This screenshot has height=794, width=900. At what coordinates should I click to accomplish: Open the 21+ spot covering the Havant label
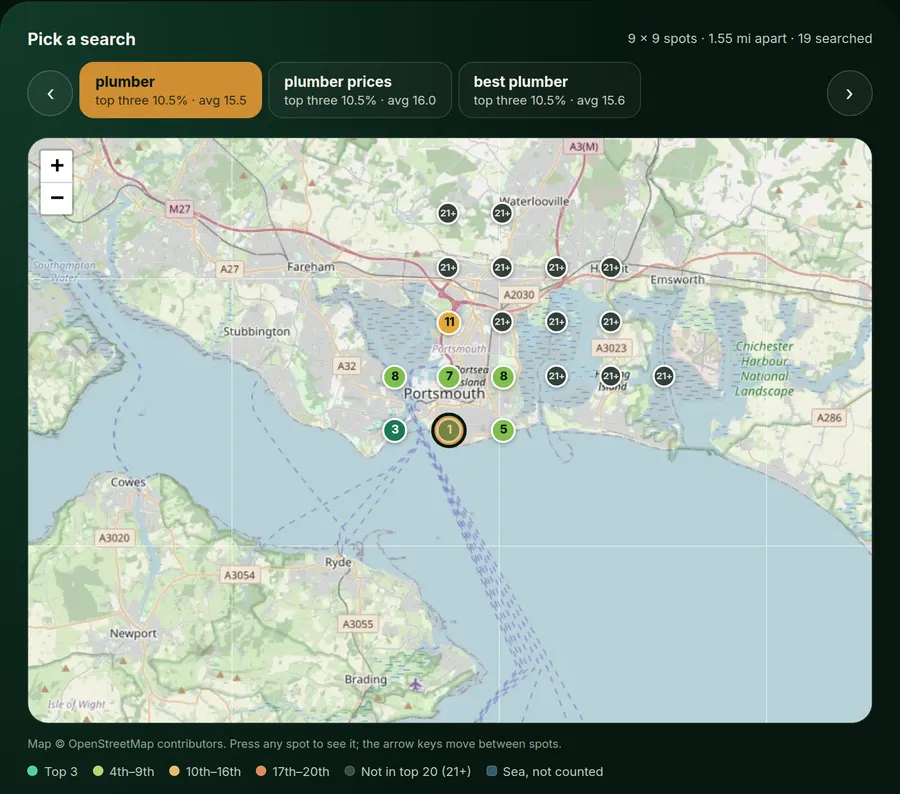tap(611, 268)
